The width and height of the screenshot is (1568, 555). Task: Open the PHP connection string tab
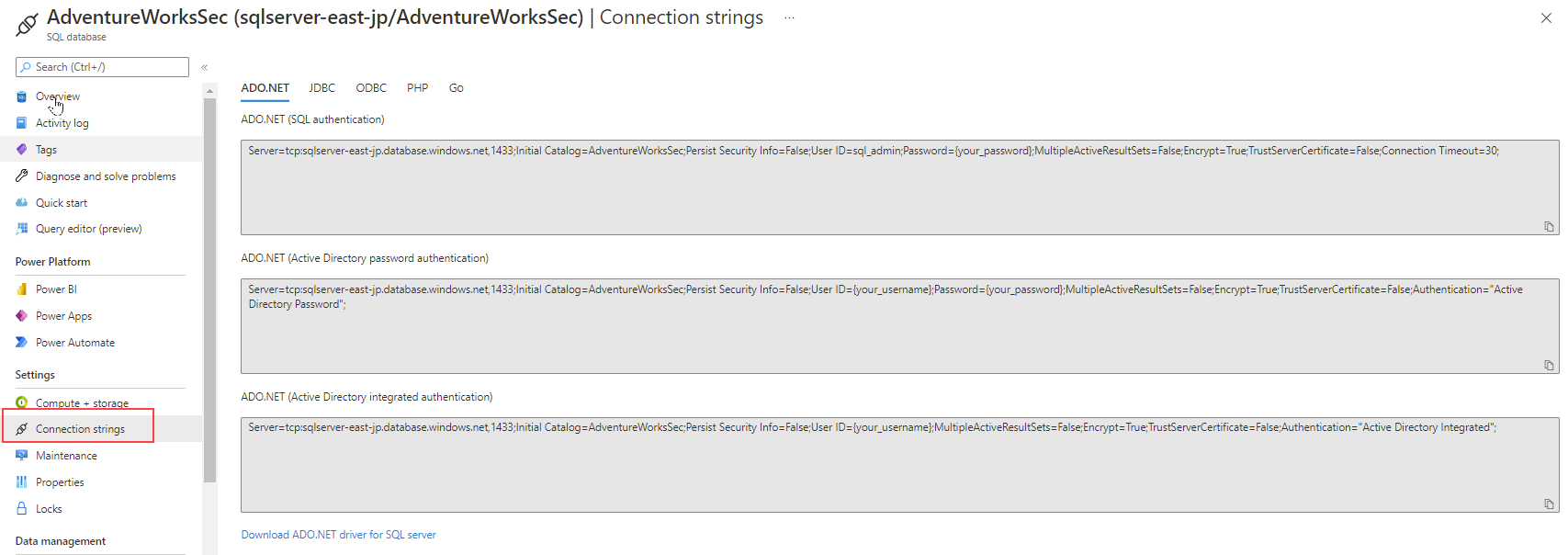pos(417,88)
